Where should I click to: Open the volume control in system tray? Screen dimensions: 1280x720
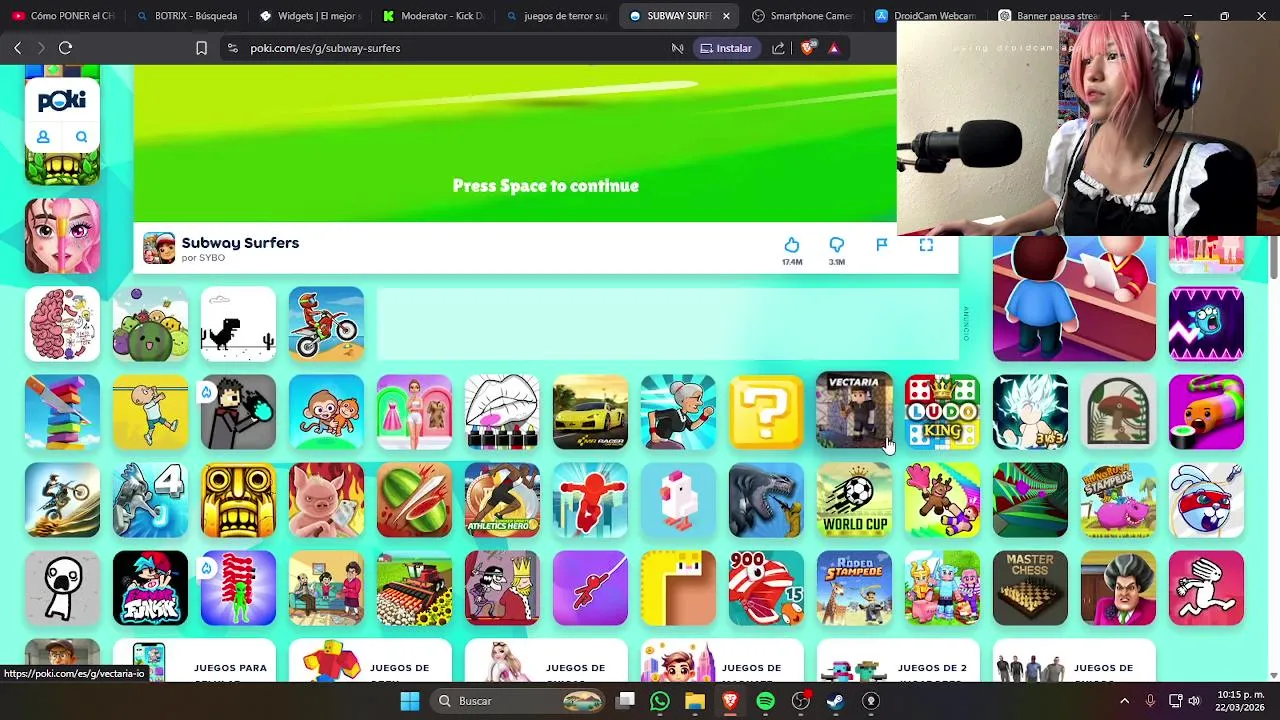[1195, 701]
